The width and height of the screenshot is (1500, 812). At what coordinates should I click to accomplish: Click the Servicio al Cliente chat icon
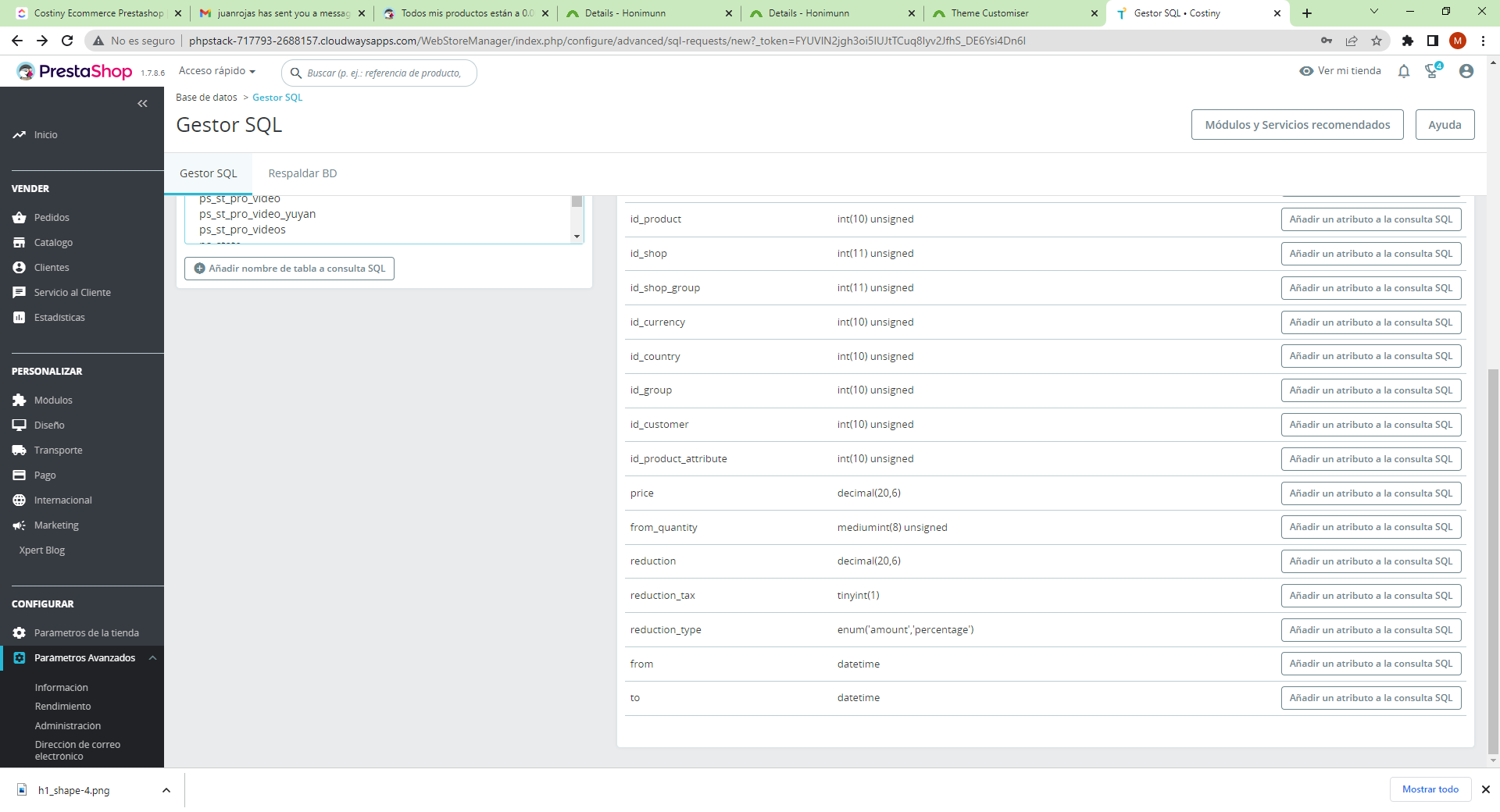coord(19,293)
